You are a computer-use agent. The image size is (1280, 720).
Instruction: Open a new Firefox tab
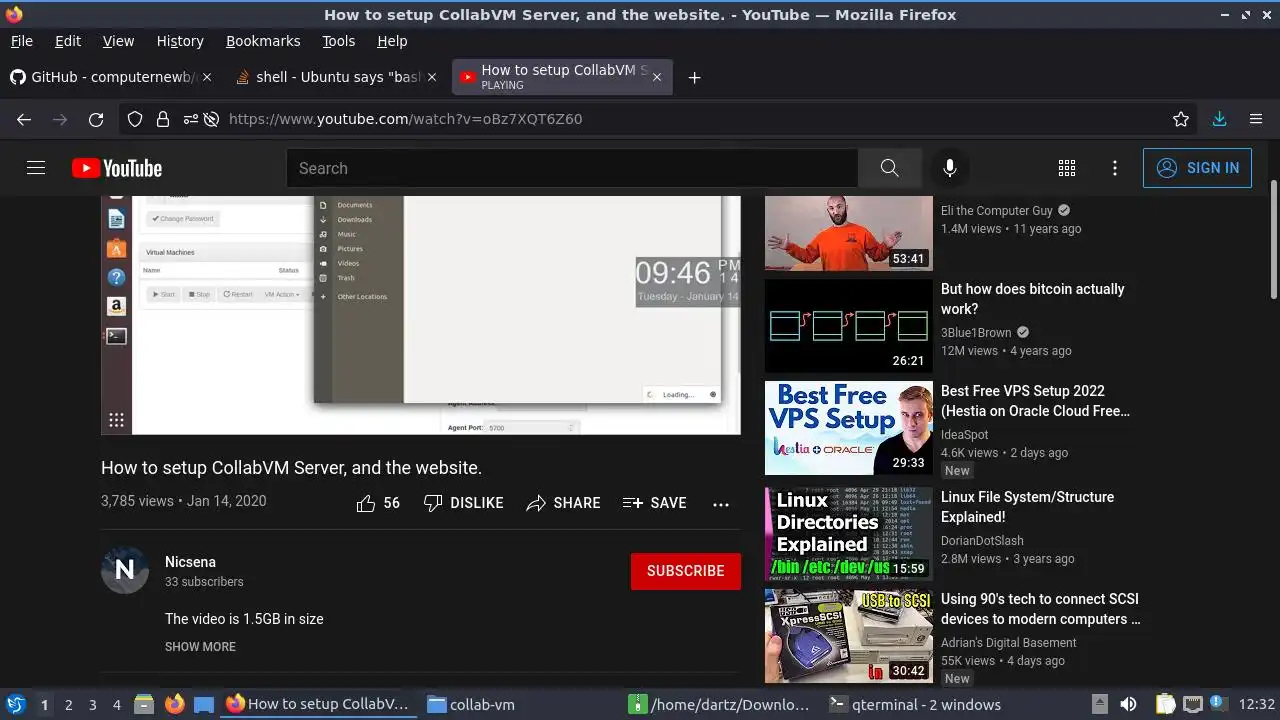click(694, 77)
